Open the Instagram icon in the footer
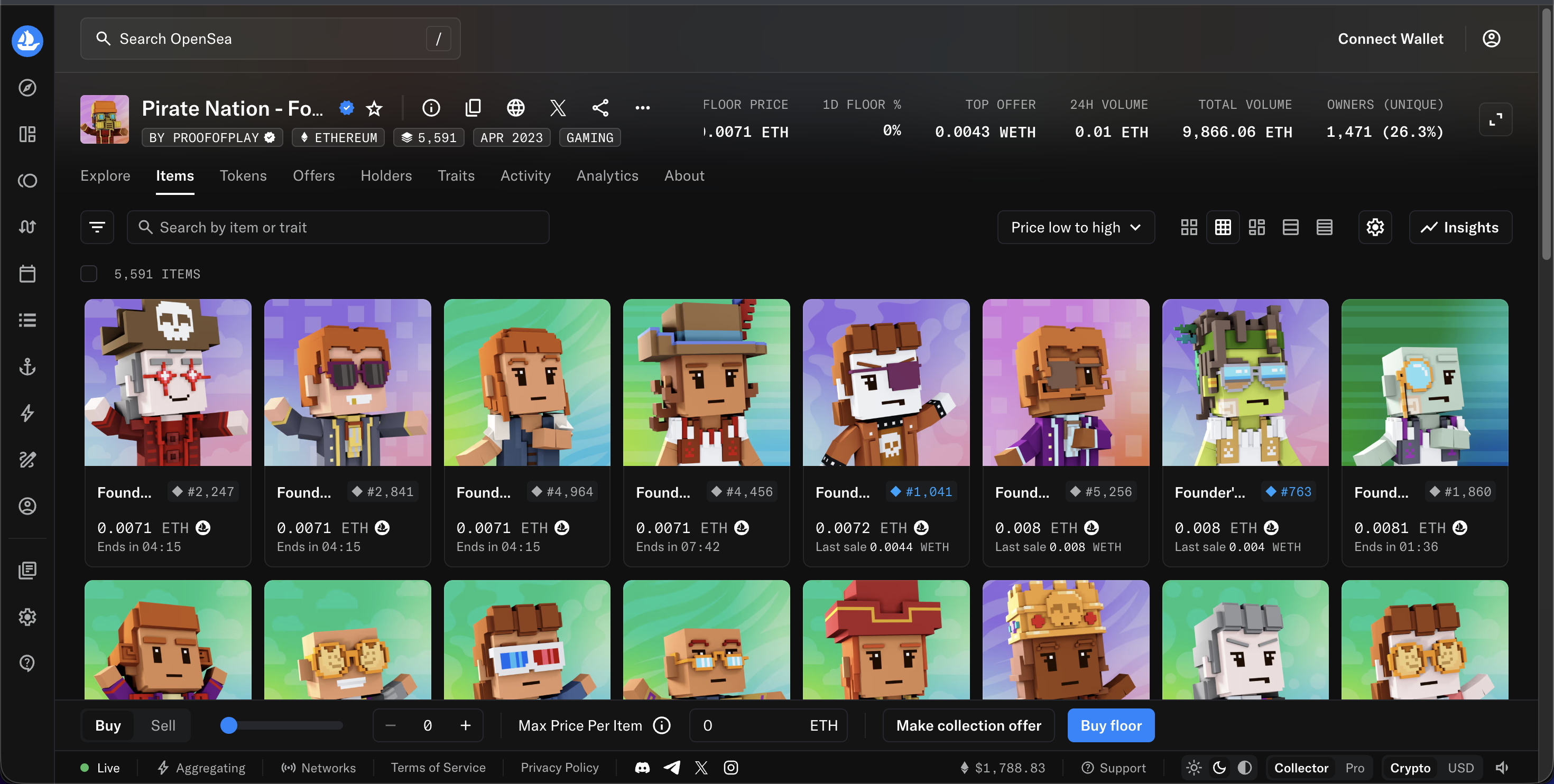1554x784 pixels. [730, 768]
